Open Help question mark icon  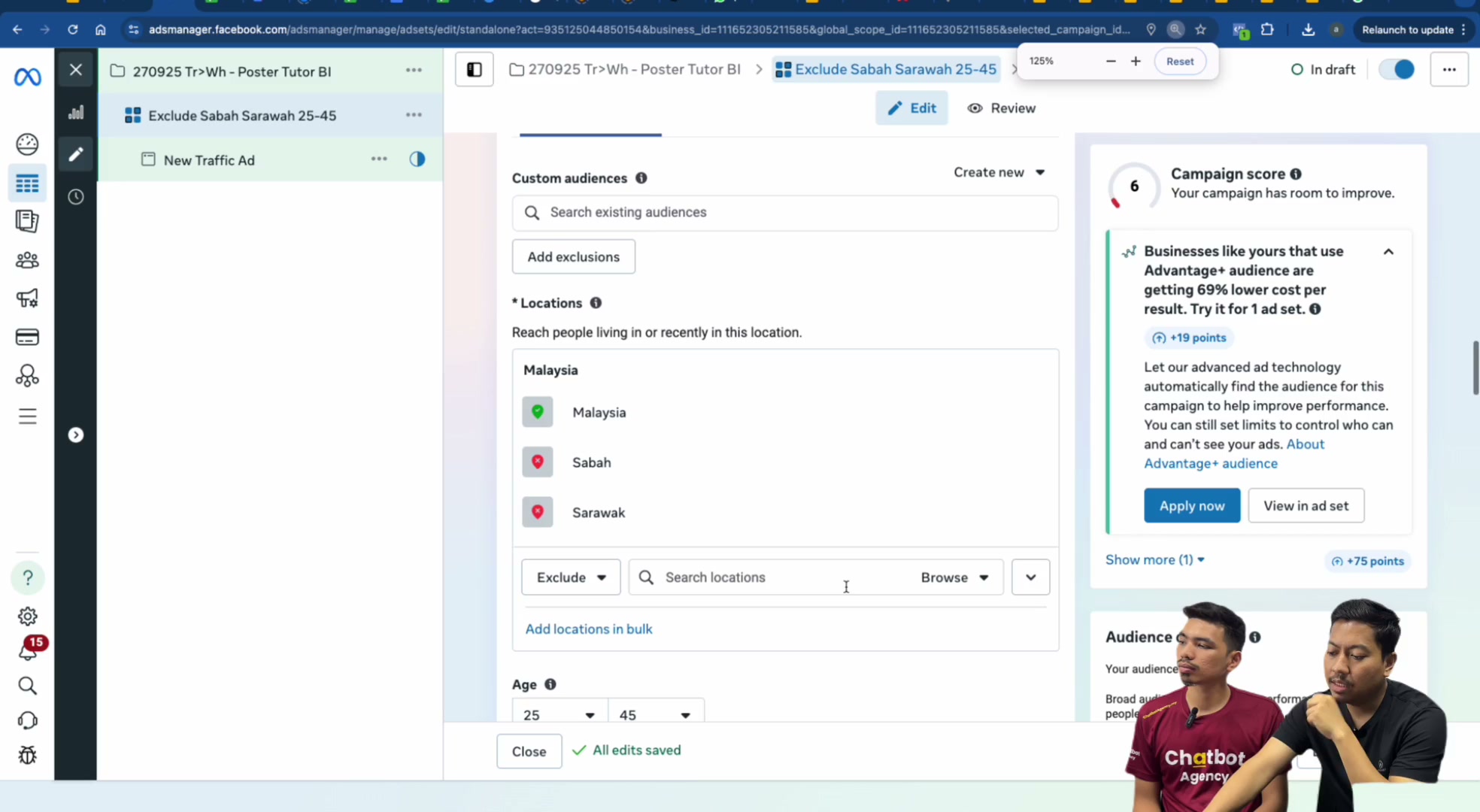click(28, 577)
